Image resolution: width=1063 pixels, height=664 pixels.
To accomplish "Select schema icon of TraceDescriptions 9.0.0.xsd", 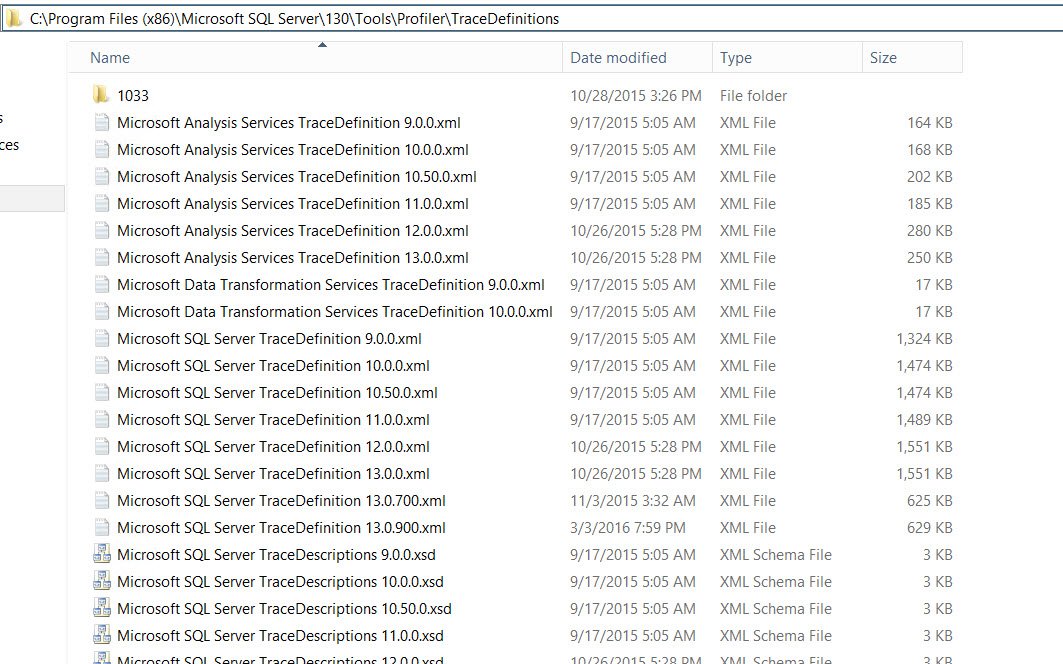I will tap(102, 554).
